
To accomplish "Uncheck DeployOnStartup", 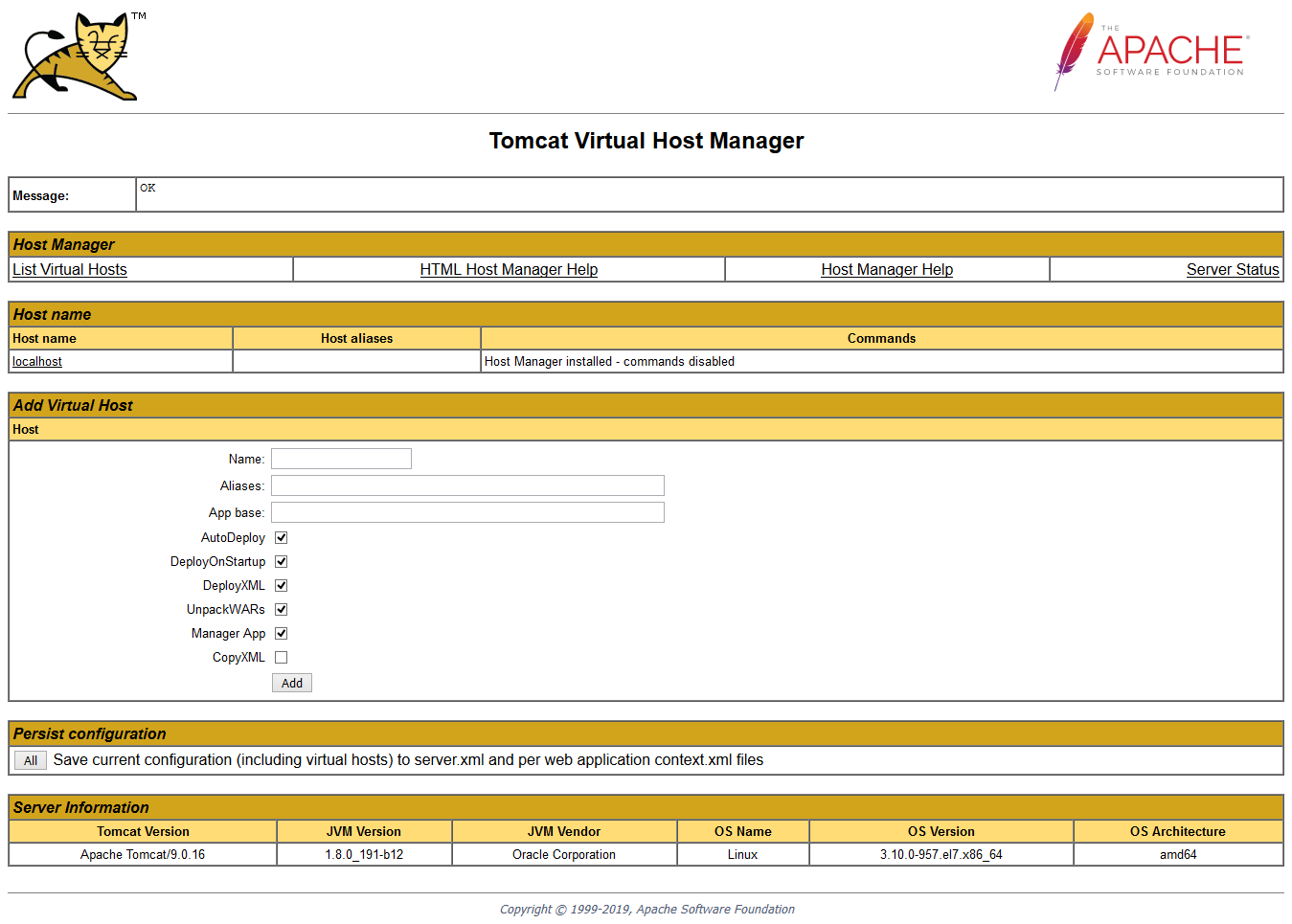I will click(x=281, y=561).
